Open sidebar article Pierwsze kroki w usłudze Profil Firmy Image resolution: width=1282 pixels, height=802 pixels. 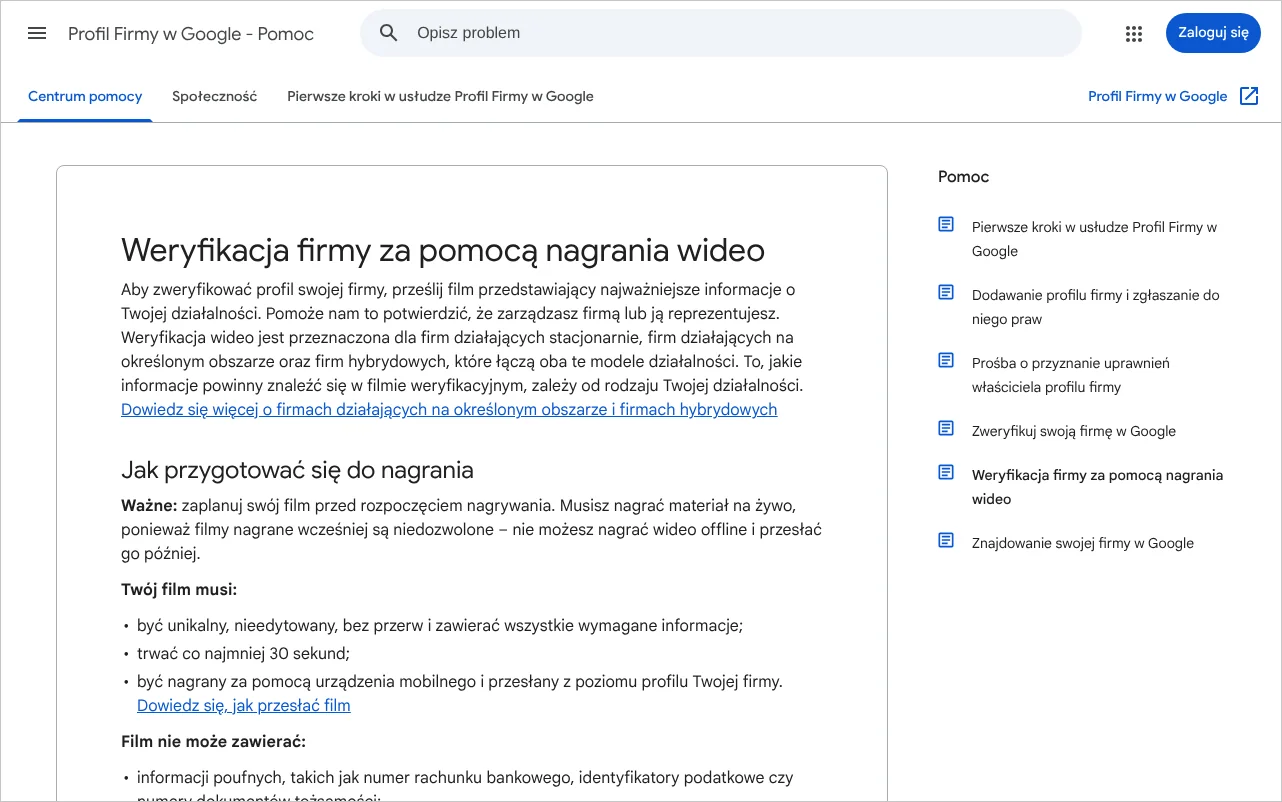click(1095, 239)
